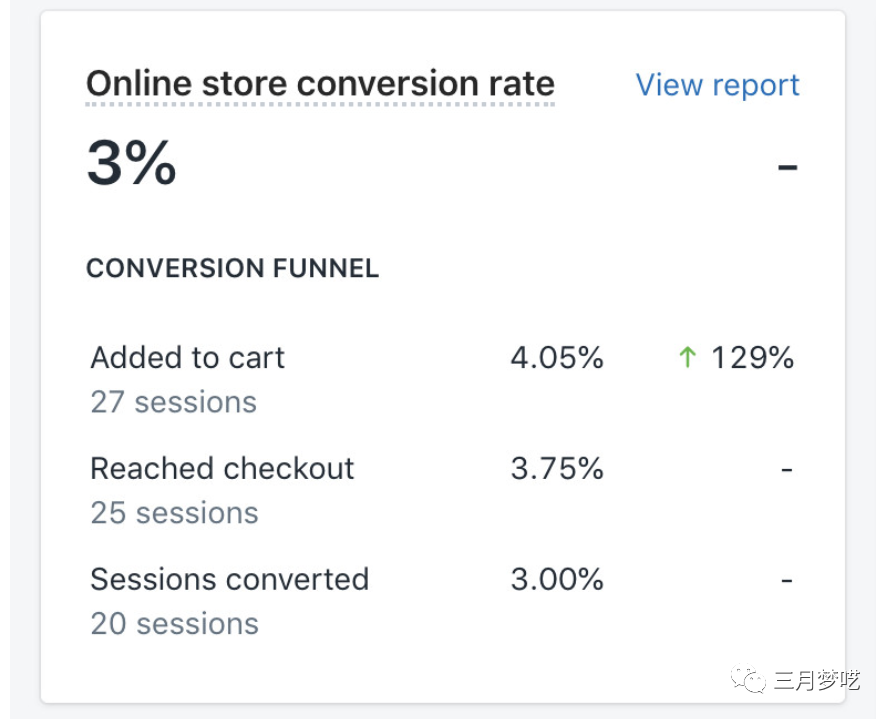Screen dimensions: 889x719
Task: Click the Online store conversion rate title
Action: click(x=320, y=84)
